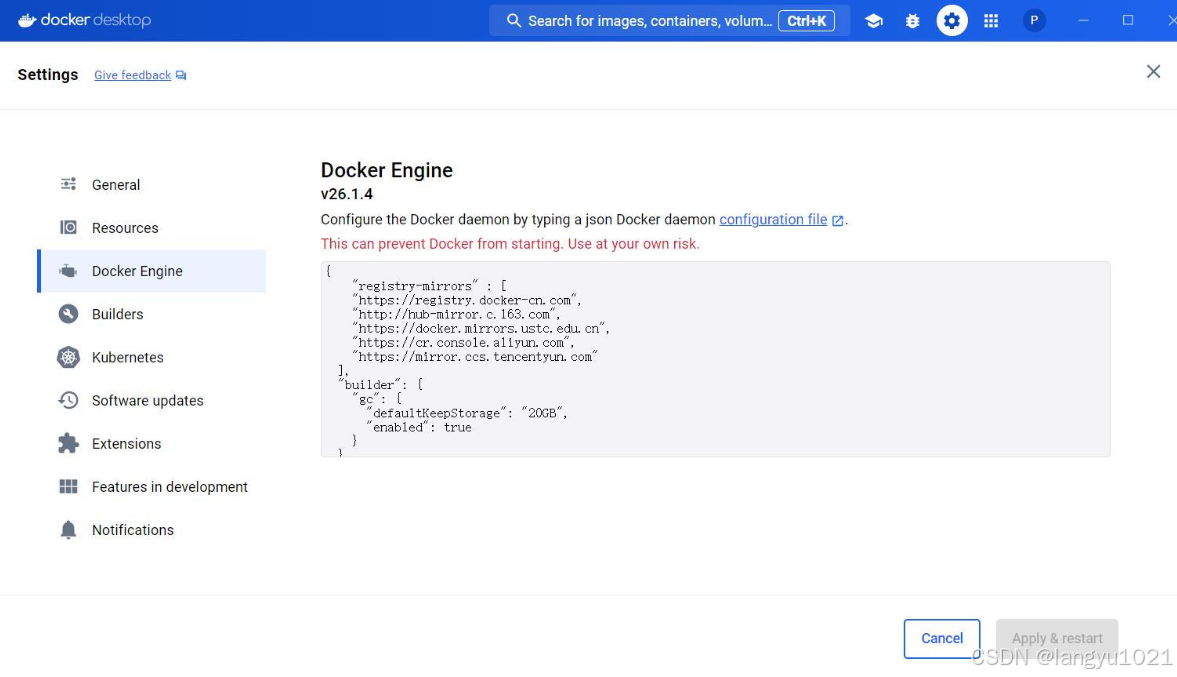
Task: Click the Resources icon in sidebar
Action: [x=68, y=227]
